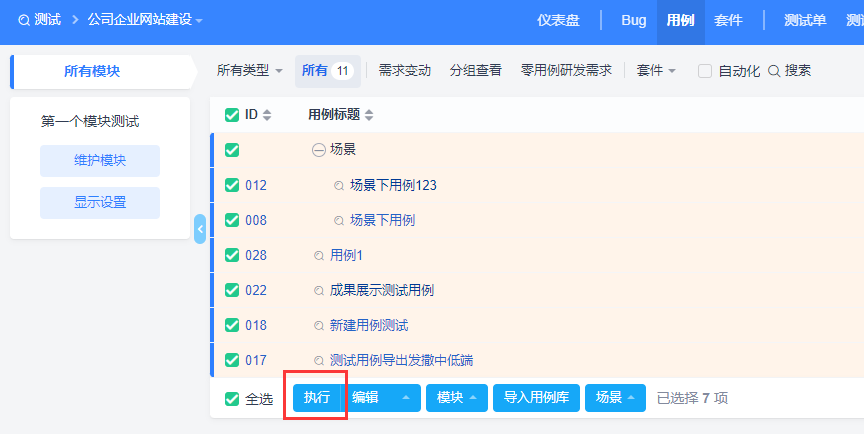Show 零用例研发需求 filter

pyautogui.click(x=566, y=70)
